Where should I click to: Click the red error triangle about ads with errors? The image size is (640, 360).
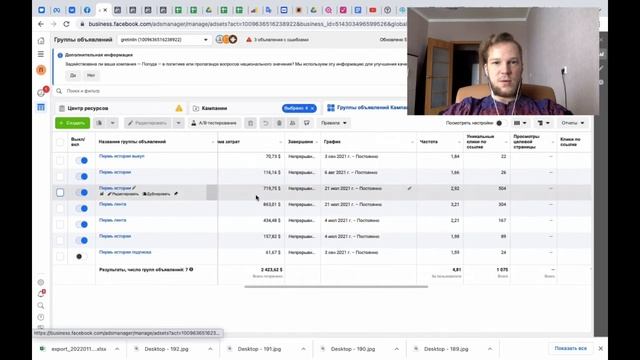click(x=249, y=40)
